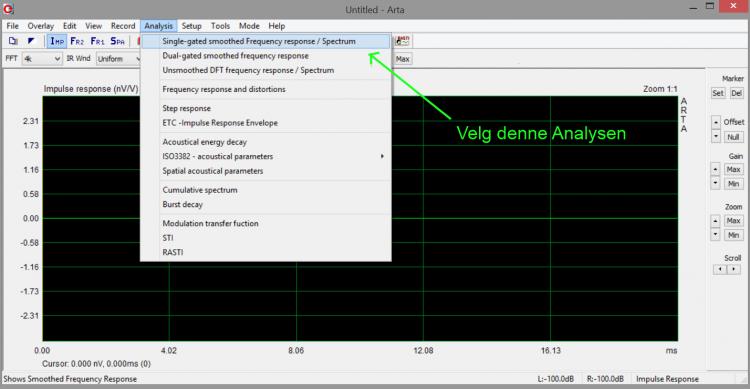
Task: Switch to FR2 dual-channel frequency response icon
Action: click(77, 41)
